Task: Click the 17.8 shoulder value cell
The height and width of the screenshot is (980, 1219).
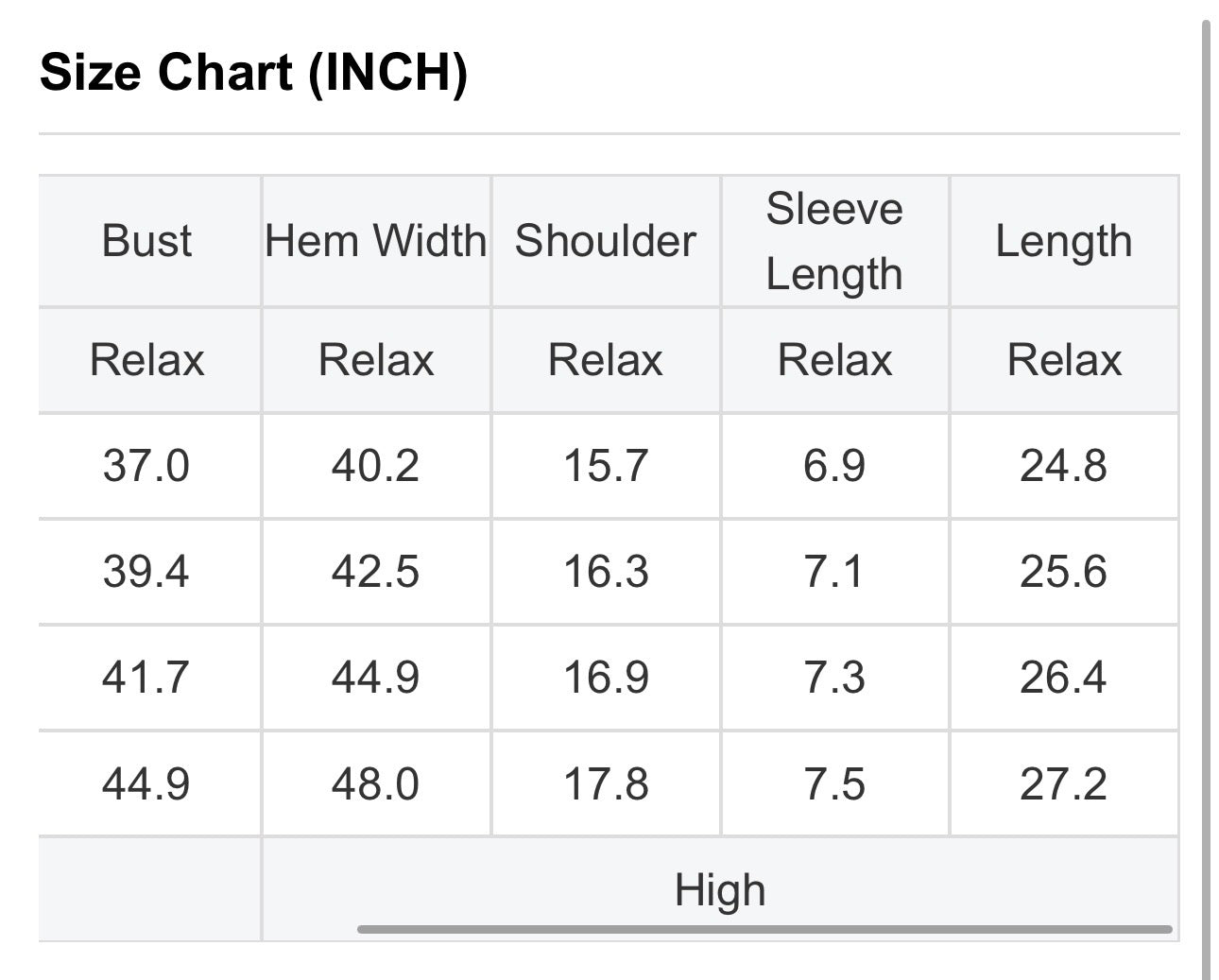Action: click(x=606, y=783)
